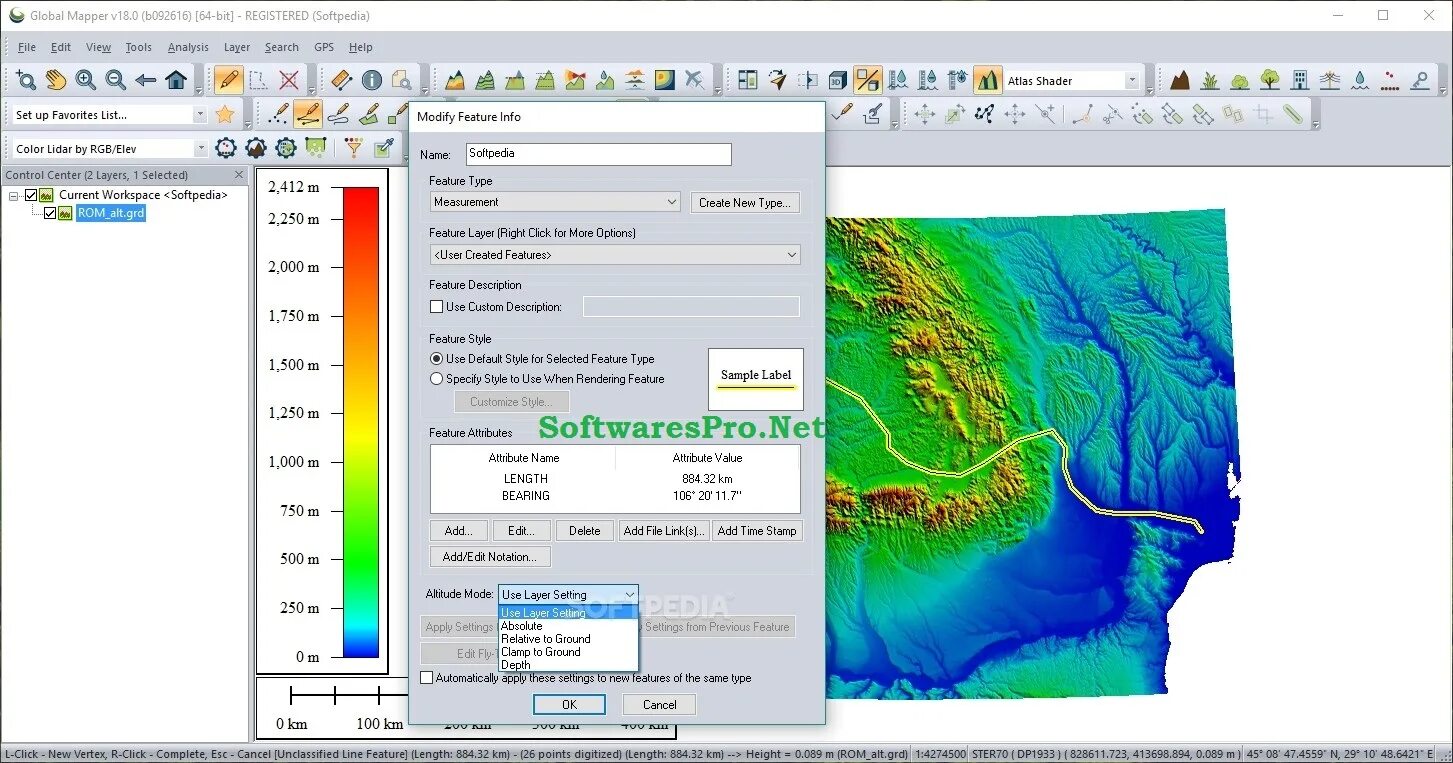
Task: Click the Lidar filter funnel icon
Action: (x=353, y=148)
